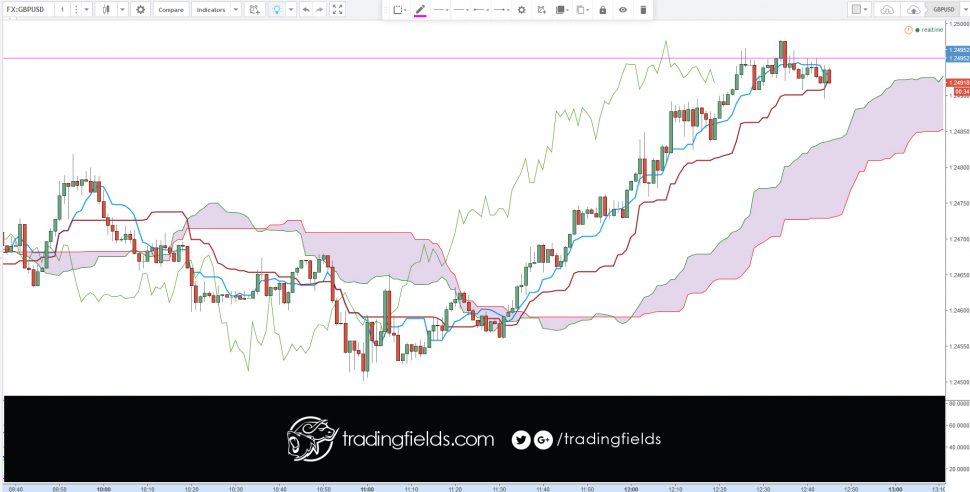Click the 13:00 time axis label
The image size is (970, 492).
[895, 488]
